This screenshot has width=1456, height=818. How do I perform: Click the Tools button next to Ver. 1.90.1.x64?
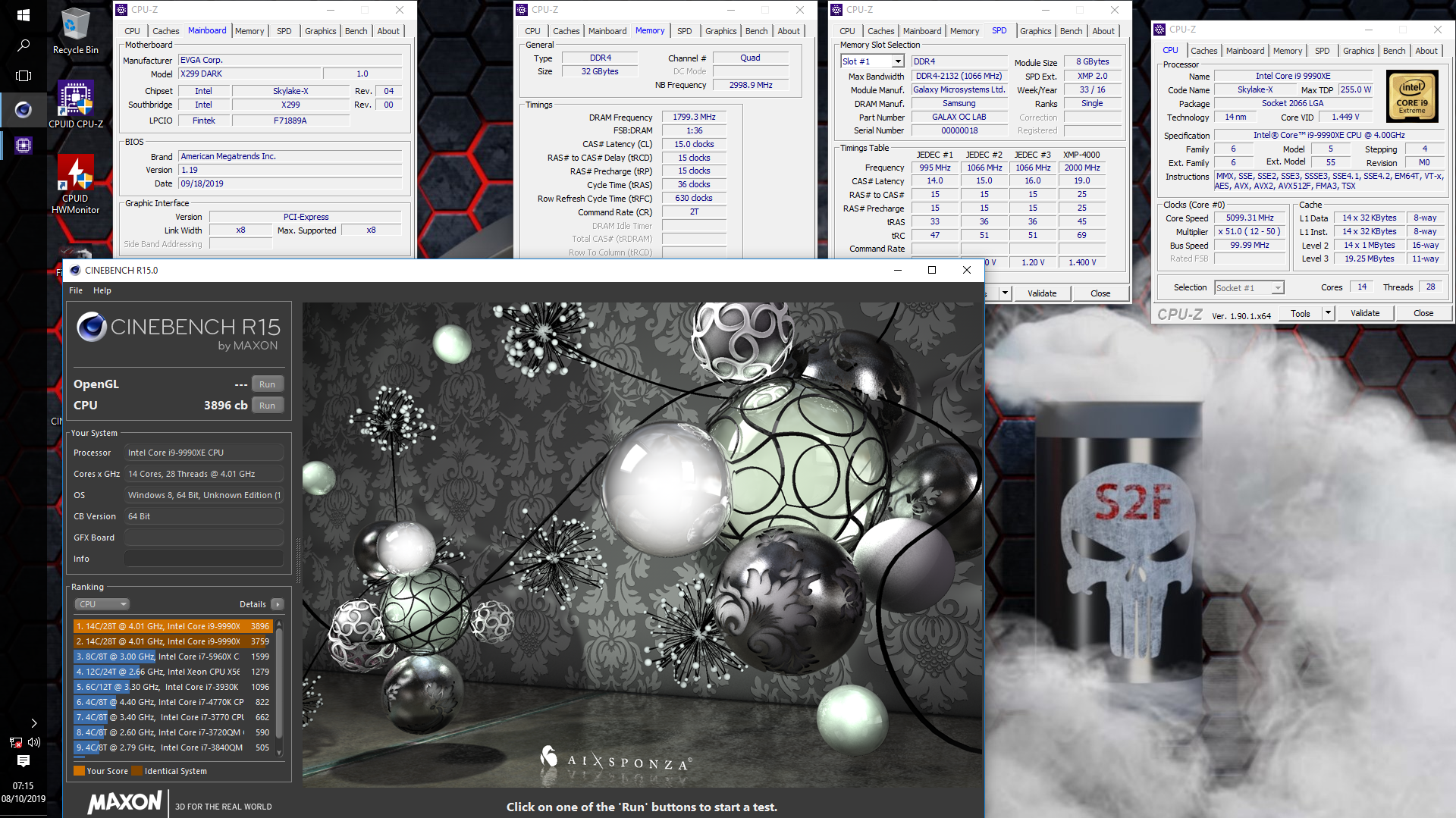coord(1301,313)
